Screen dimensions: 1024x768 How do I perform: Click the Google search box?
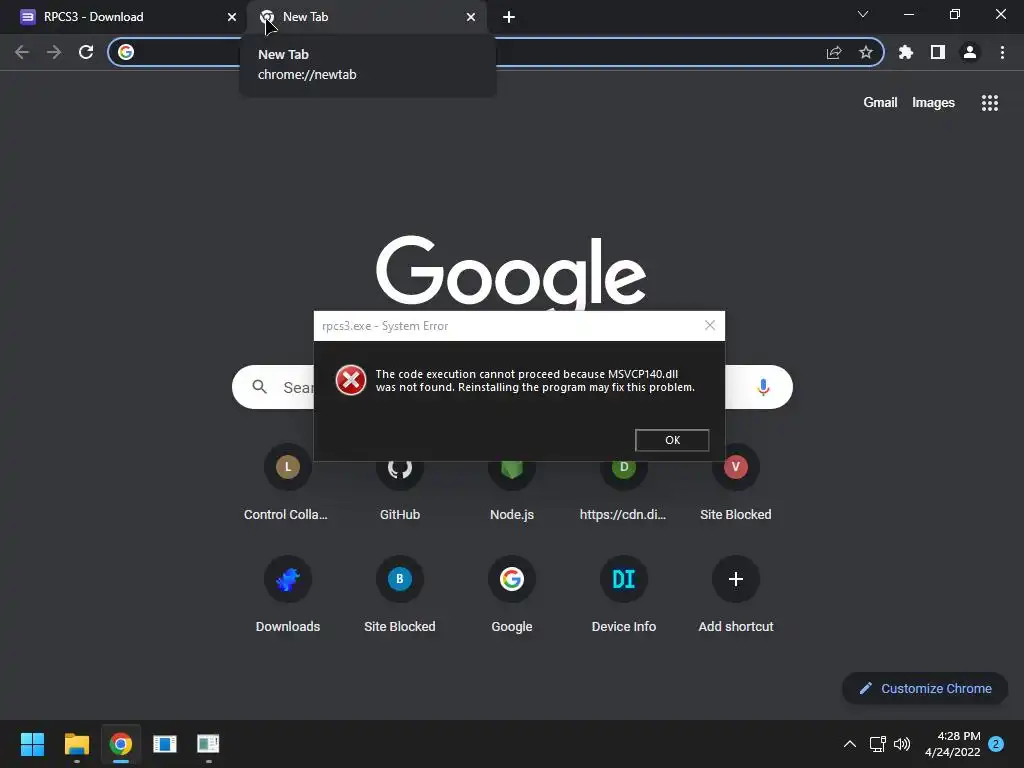(512, 387)
